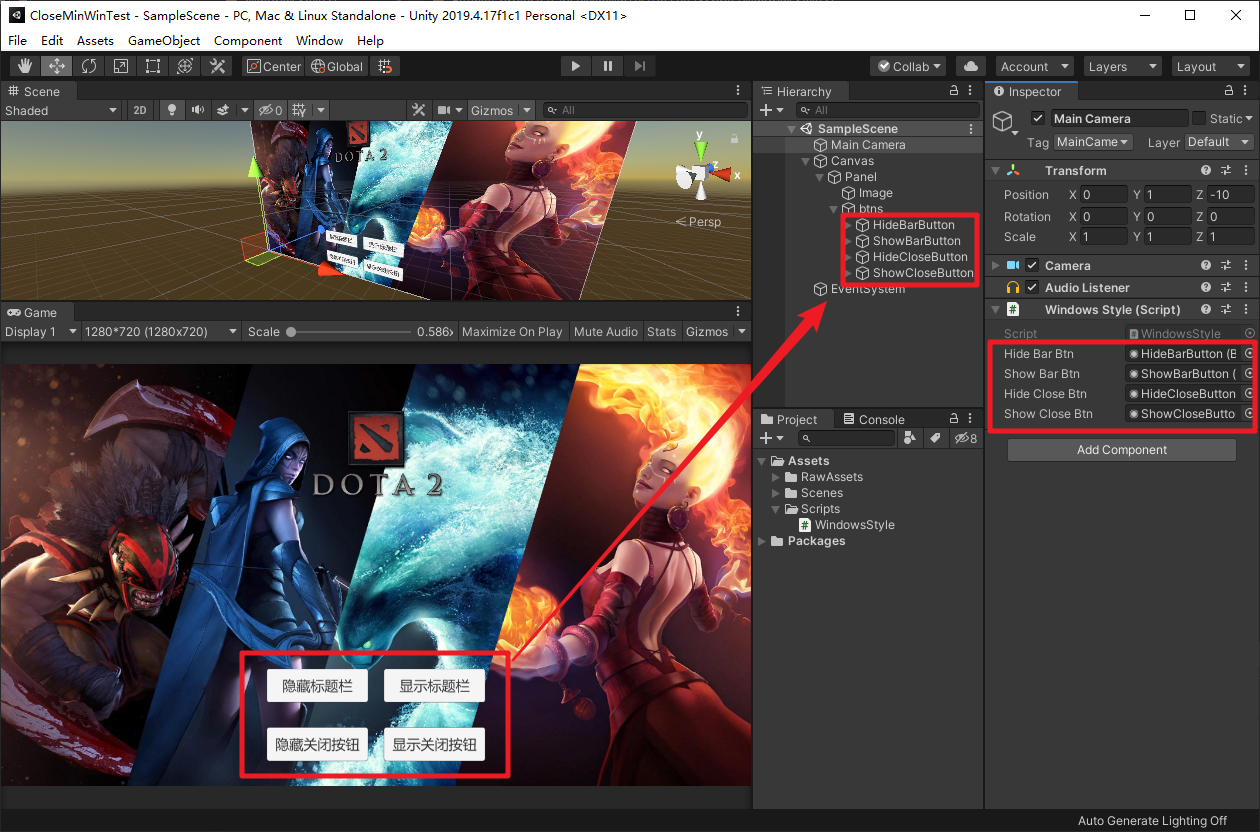Image resolution: width=1260 pixels, height=832 pixels.
Task: Toggle grid snapping icon in toolbar
Action: [385, 66]
